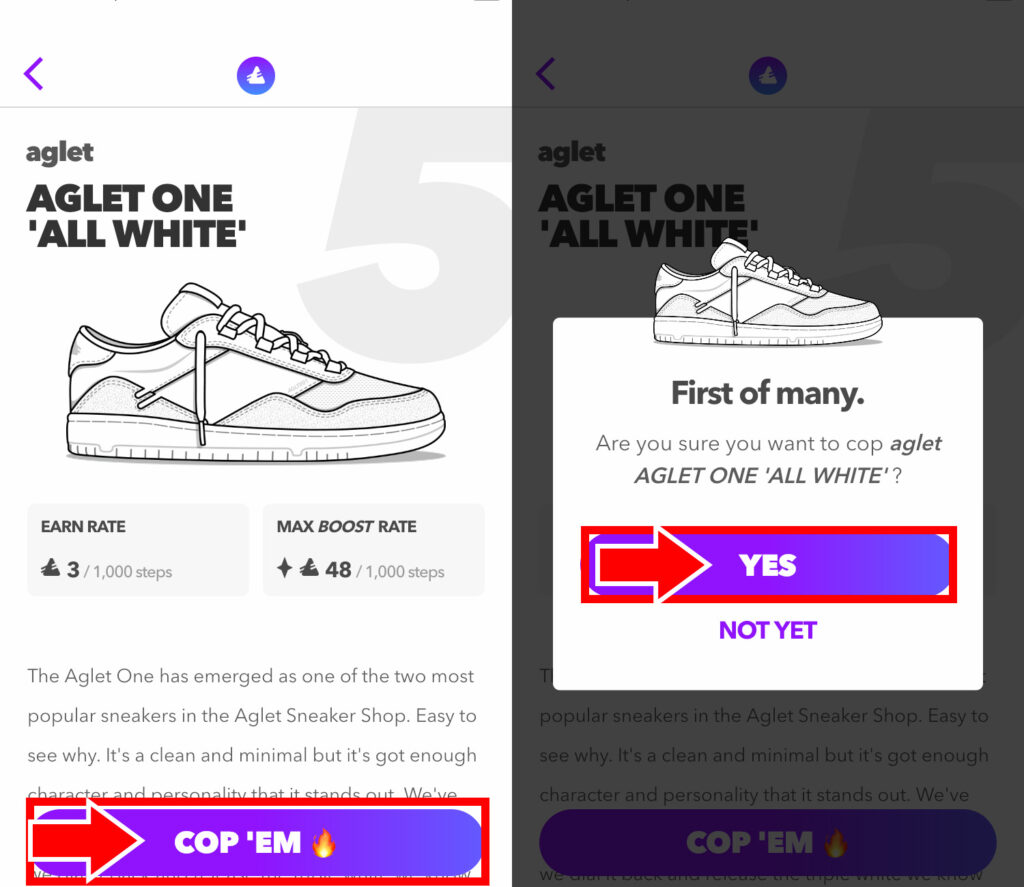Tap the dimmed COP 'EM button behind dialog
1024x887 pixels.
coord(767,841)
